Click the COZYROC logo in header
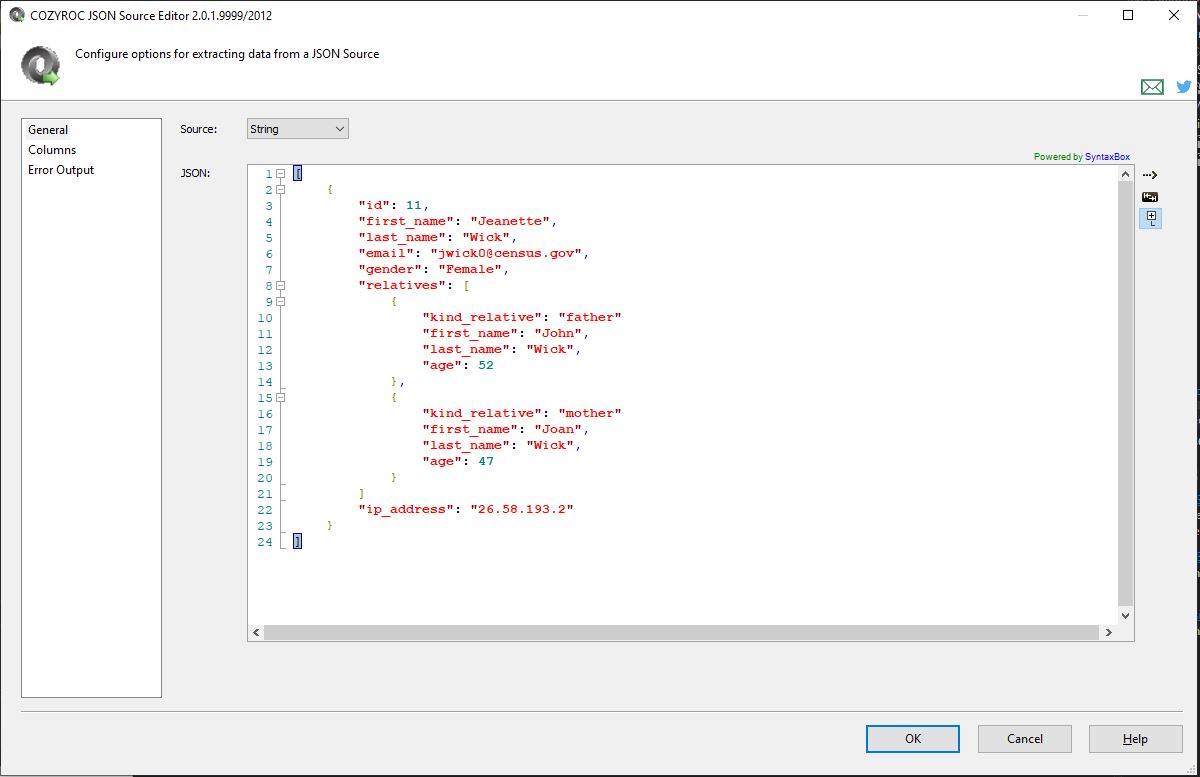 [41, 64]
